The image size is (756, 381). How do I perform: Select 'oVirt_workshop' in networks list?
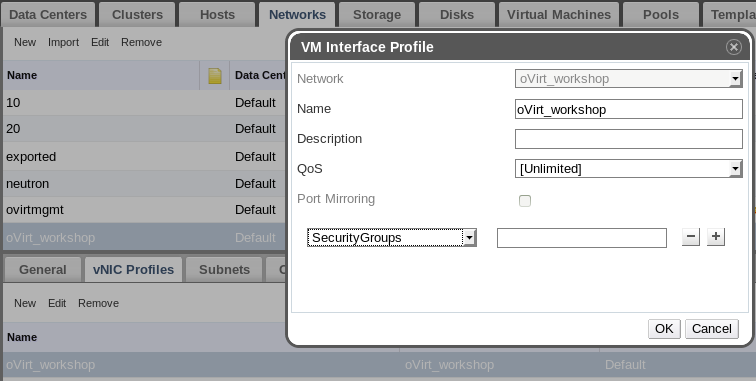coord(51,238)
